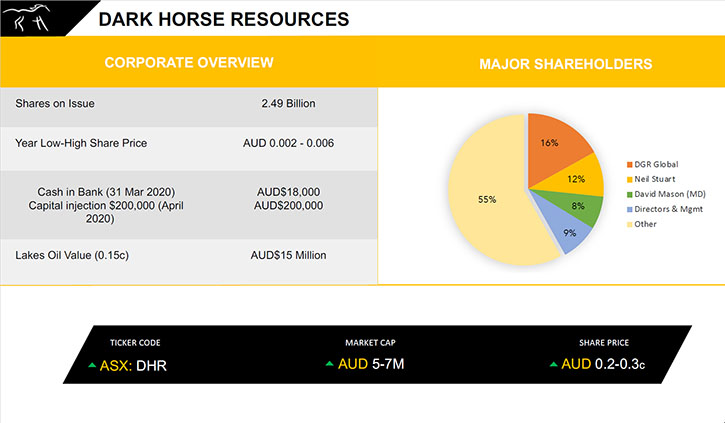Click the DGR Global legend label

656,165
